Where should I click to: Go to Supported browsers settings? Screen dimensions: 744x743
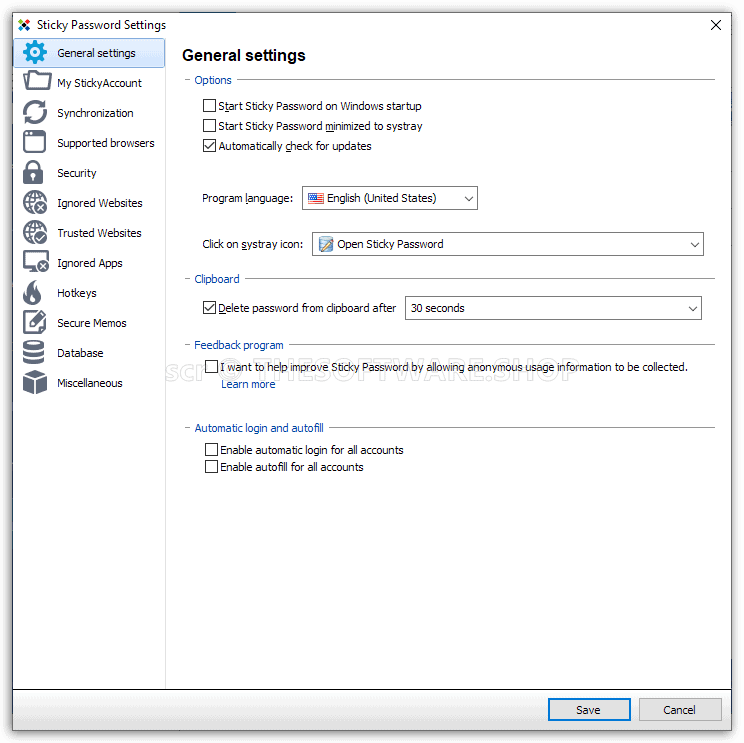pos(89,143)
